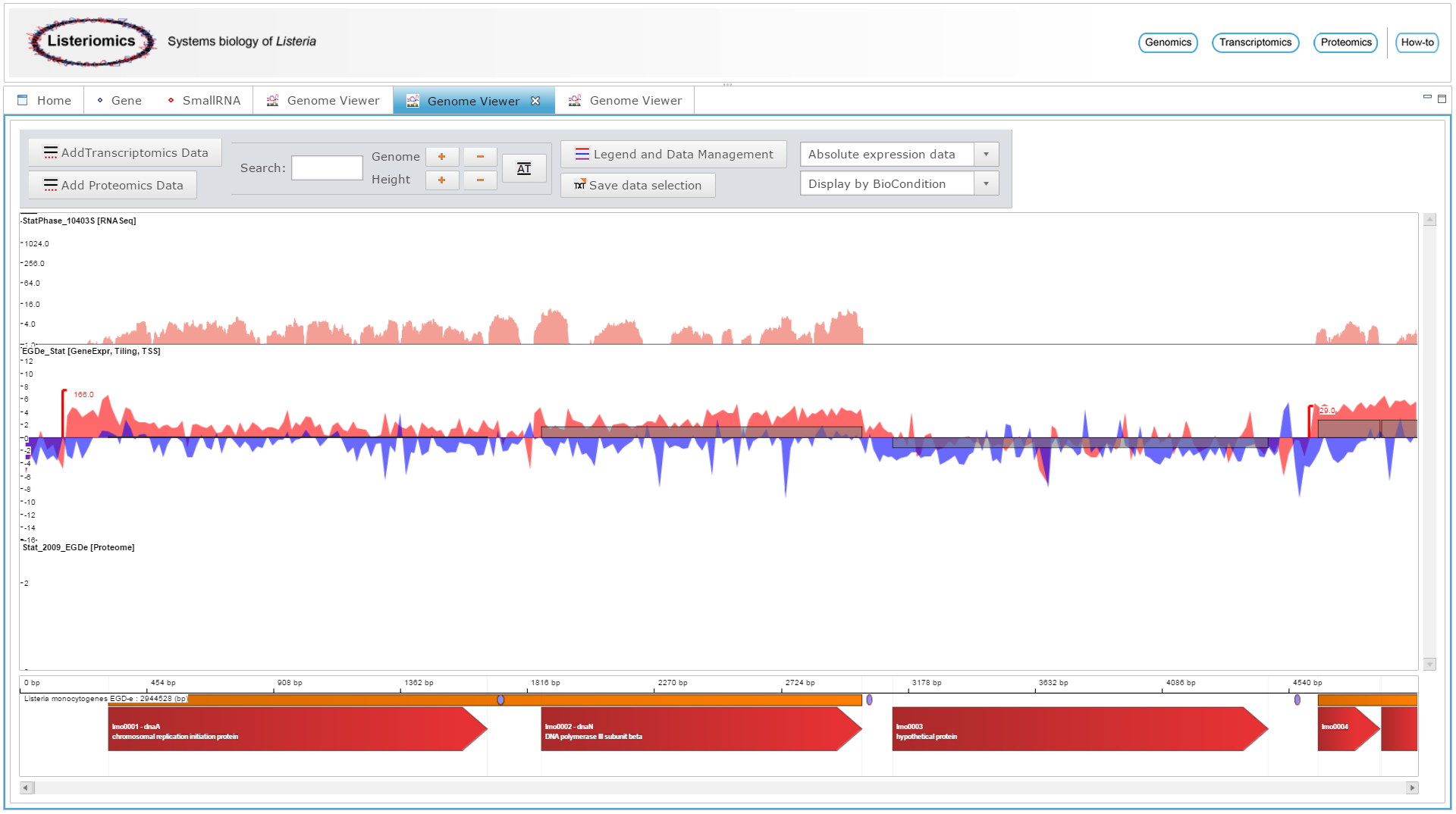Click the Listeriomics logo

[x=91, y=42]
